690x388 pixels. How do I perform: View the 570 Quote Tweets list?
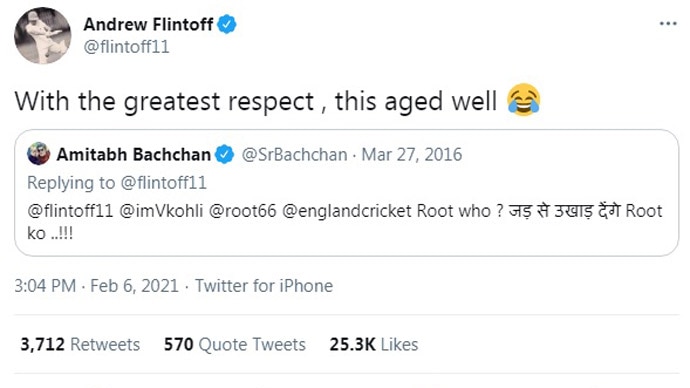(x=235, y=344)
